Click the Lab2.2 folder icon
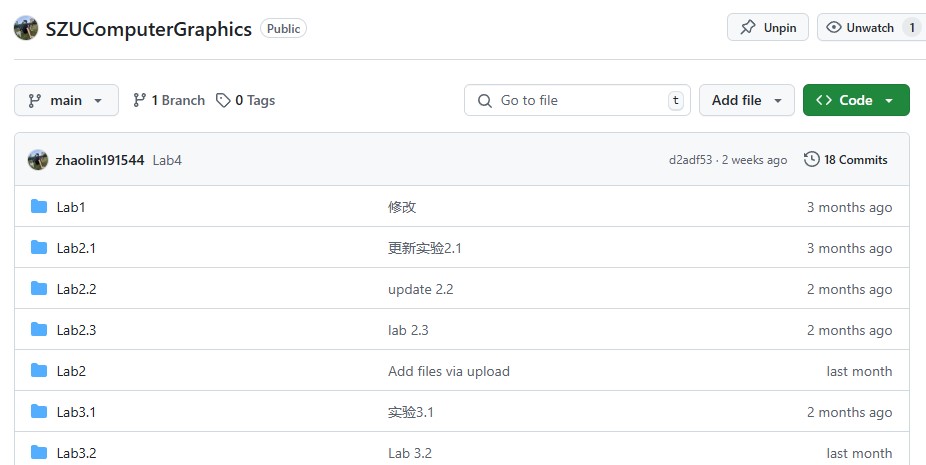This screenshot has height=465, width=926. point(39,289)
